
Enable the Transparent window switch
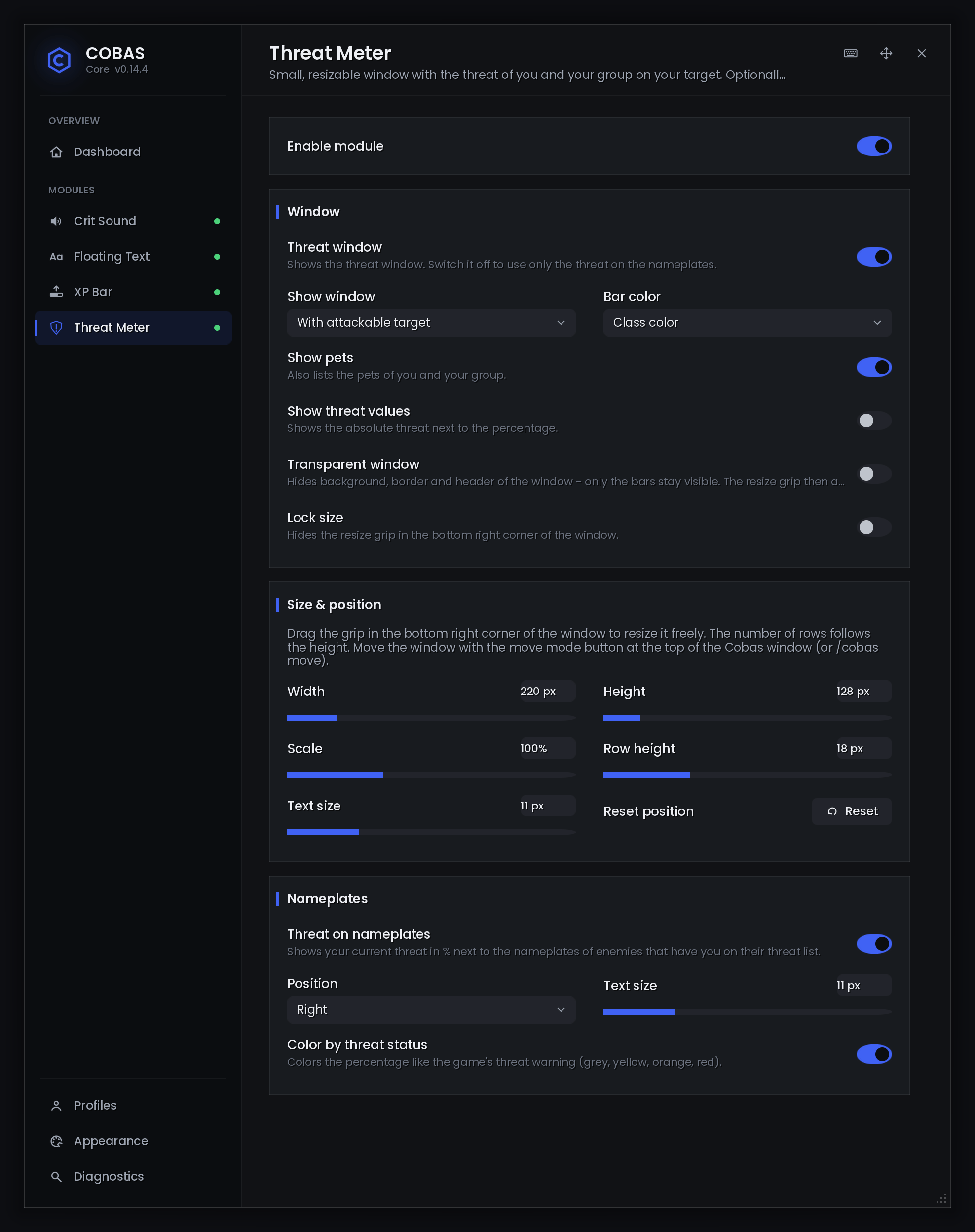point(874,474)
